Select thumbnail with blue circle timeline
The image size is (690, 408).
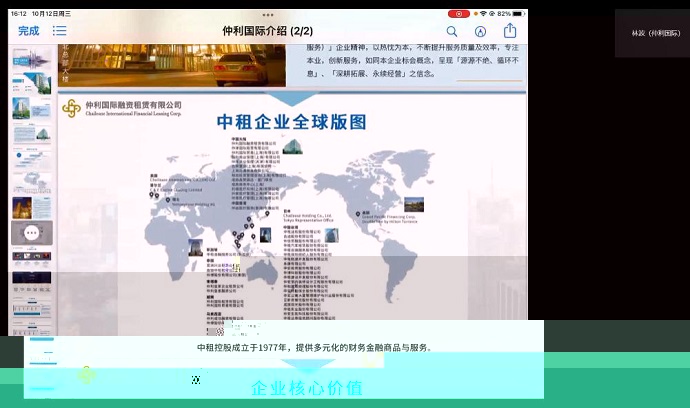pyautogui.click(x=32, y=158)
